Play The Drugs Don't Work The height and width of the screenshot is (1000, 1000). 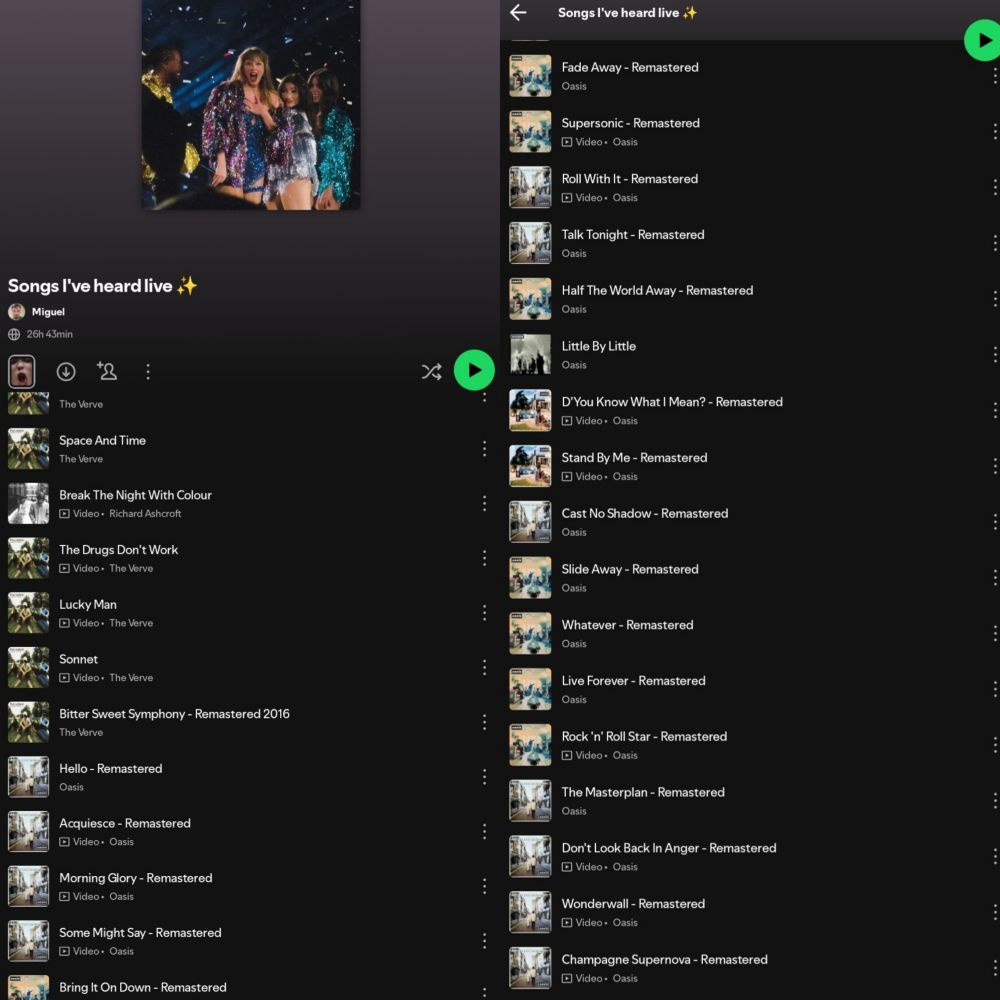pyautogui.click(x=249, y=558)
